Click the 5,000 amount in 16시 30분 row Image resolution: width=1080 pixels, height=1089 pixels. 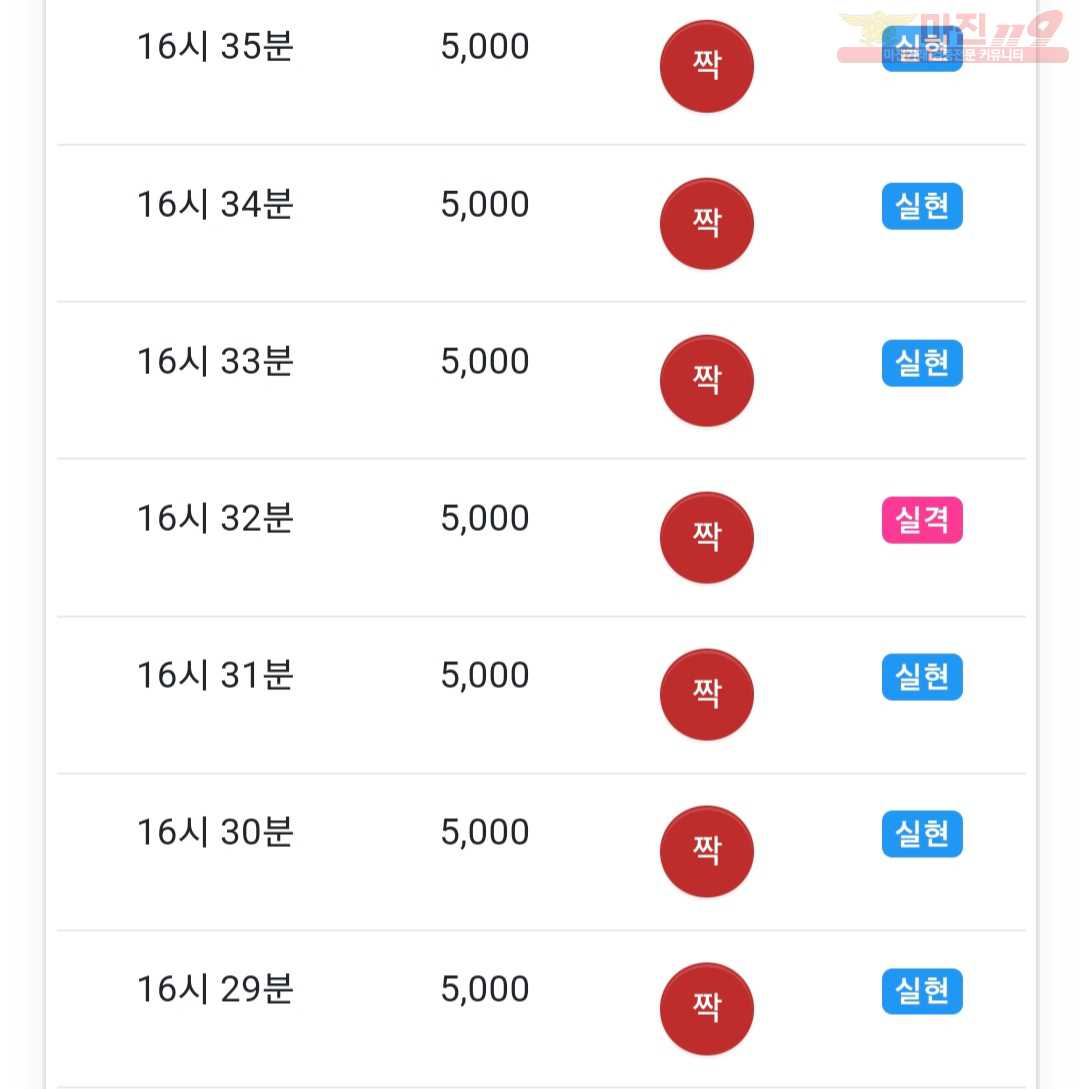tap(485, 833)
